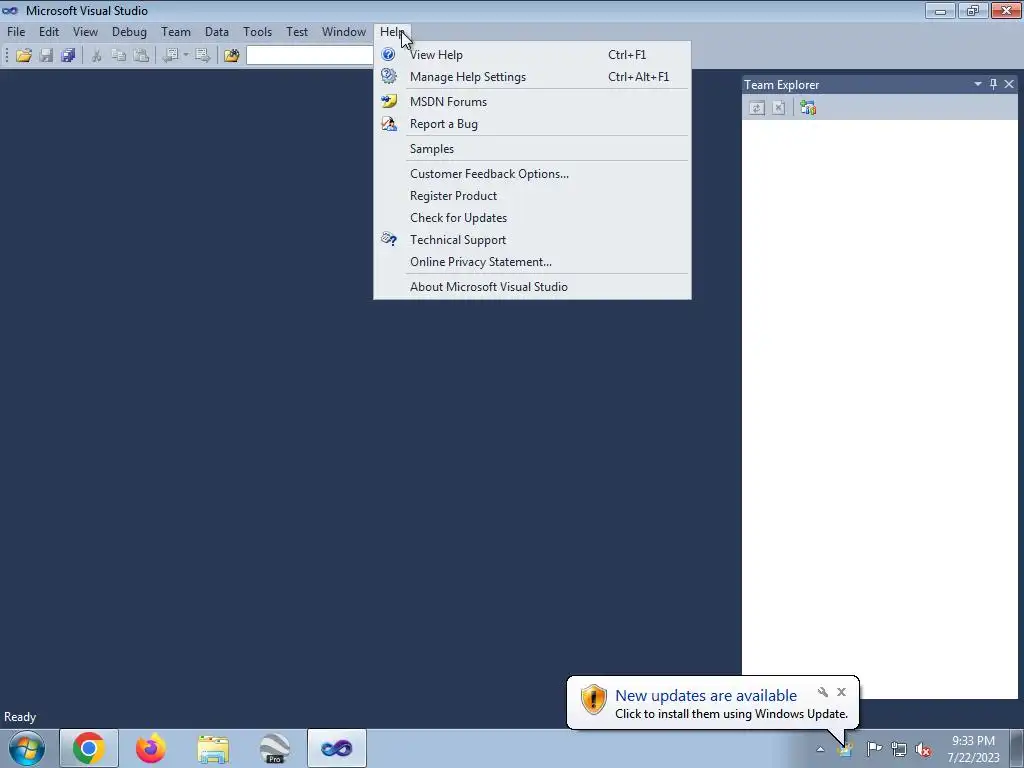Click the Windows Update shield icon

pos(593,699)
